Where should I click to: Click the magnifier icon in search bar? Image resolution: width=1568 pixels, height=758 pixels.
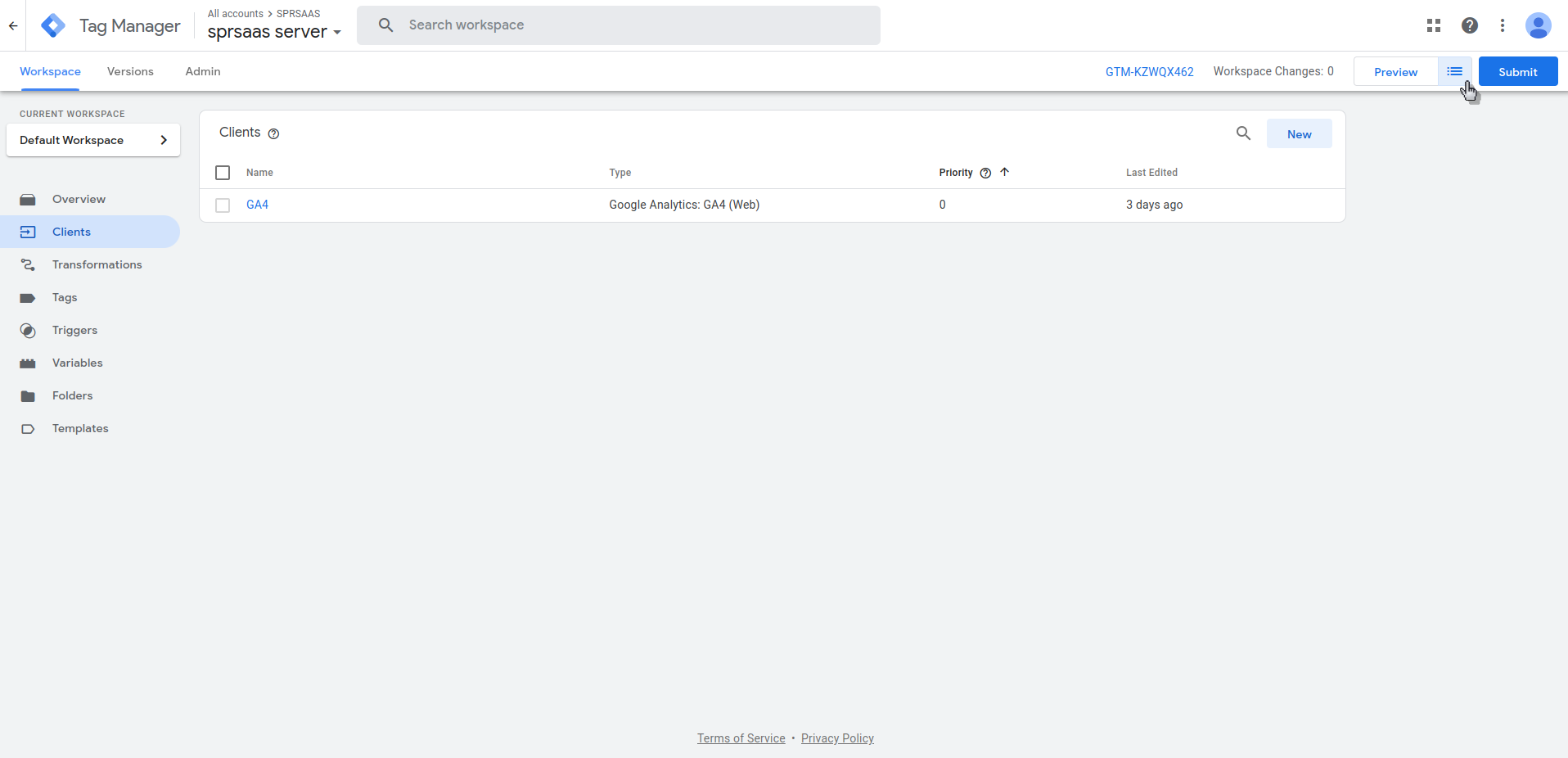(x=386, y=25)
